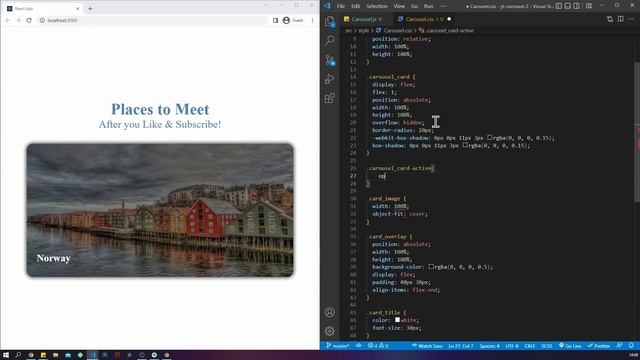This screenshot has width=640, height=360.
Task: Open the VS Code Search view
Action: [330, 40]
